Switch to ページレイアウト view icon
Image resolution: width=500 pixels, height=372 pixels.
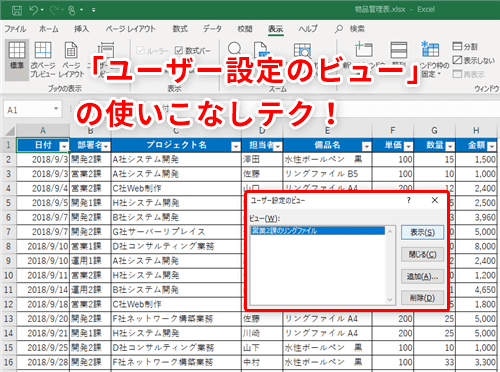(71, 50)
